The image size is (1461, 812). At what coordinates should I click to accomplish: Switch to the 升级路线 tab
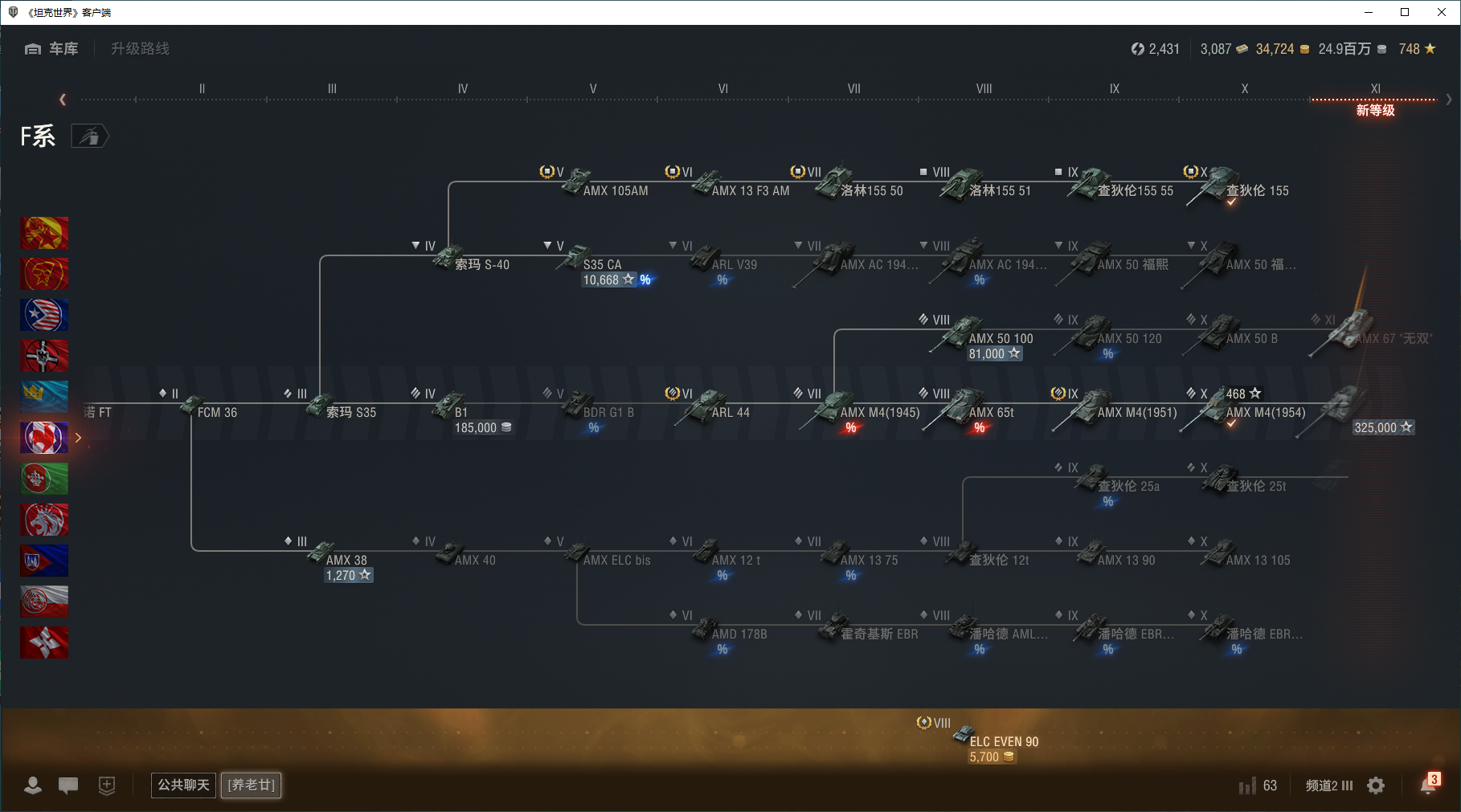(x=140, y=49)
